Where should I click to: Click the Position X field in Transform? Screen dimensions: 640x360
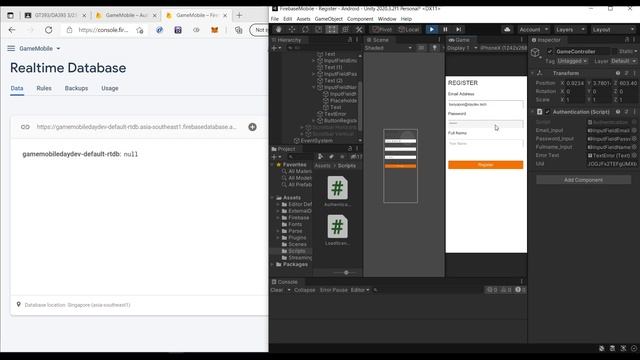pos(576,83)
